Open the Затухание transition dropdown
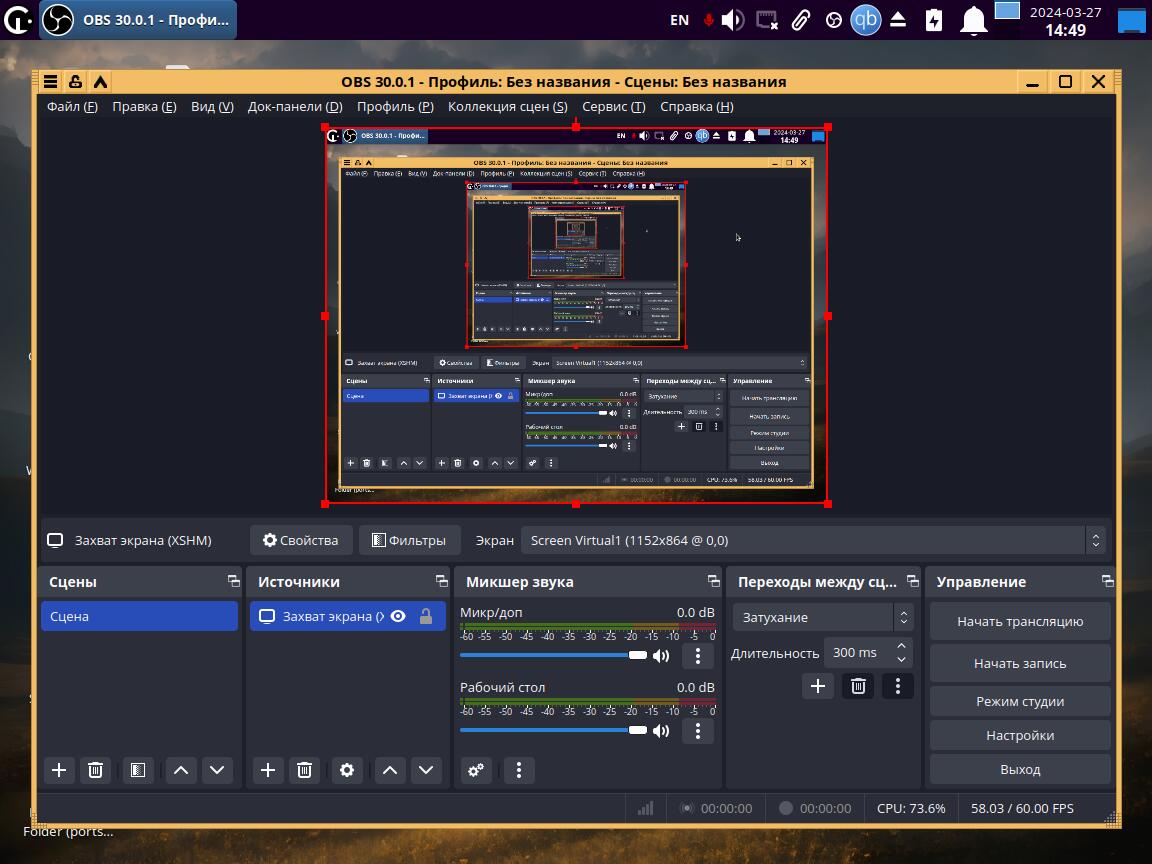 click(822, 618)
